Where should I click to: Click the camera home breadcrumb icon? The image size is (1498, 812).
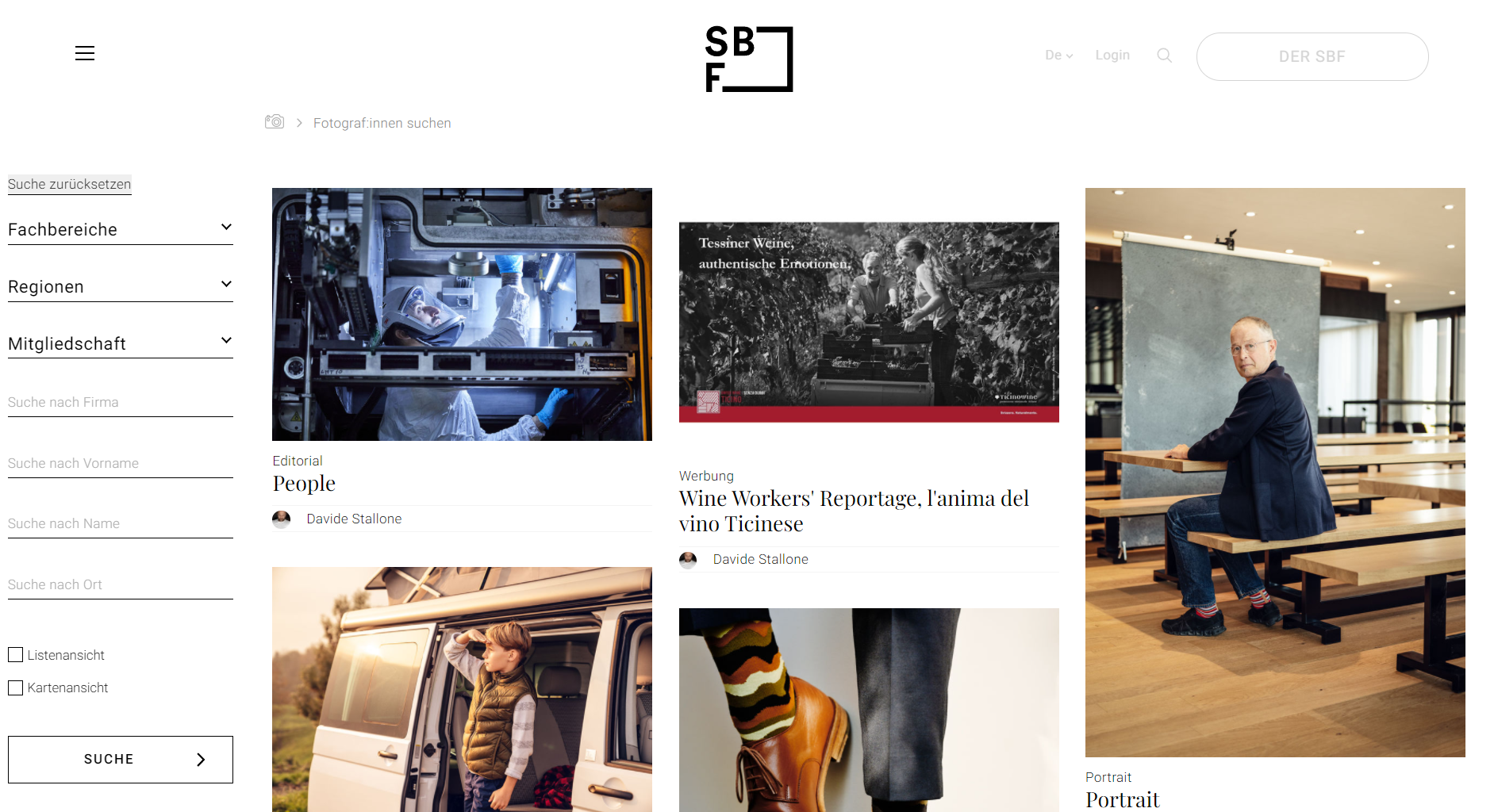point(275,121)
